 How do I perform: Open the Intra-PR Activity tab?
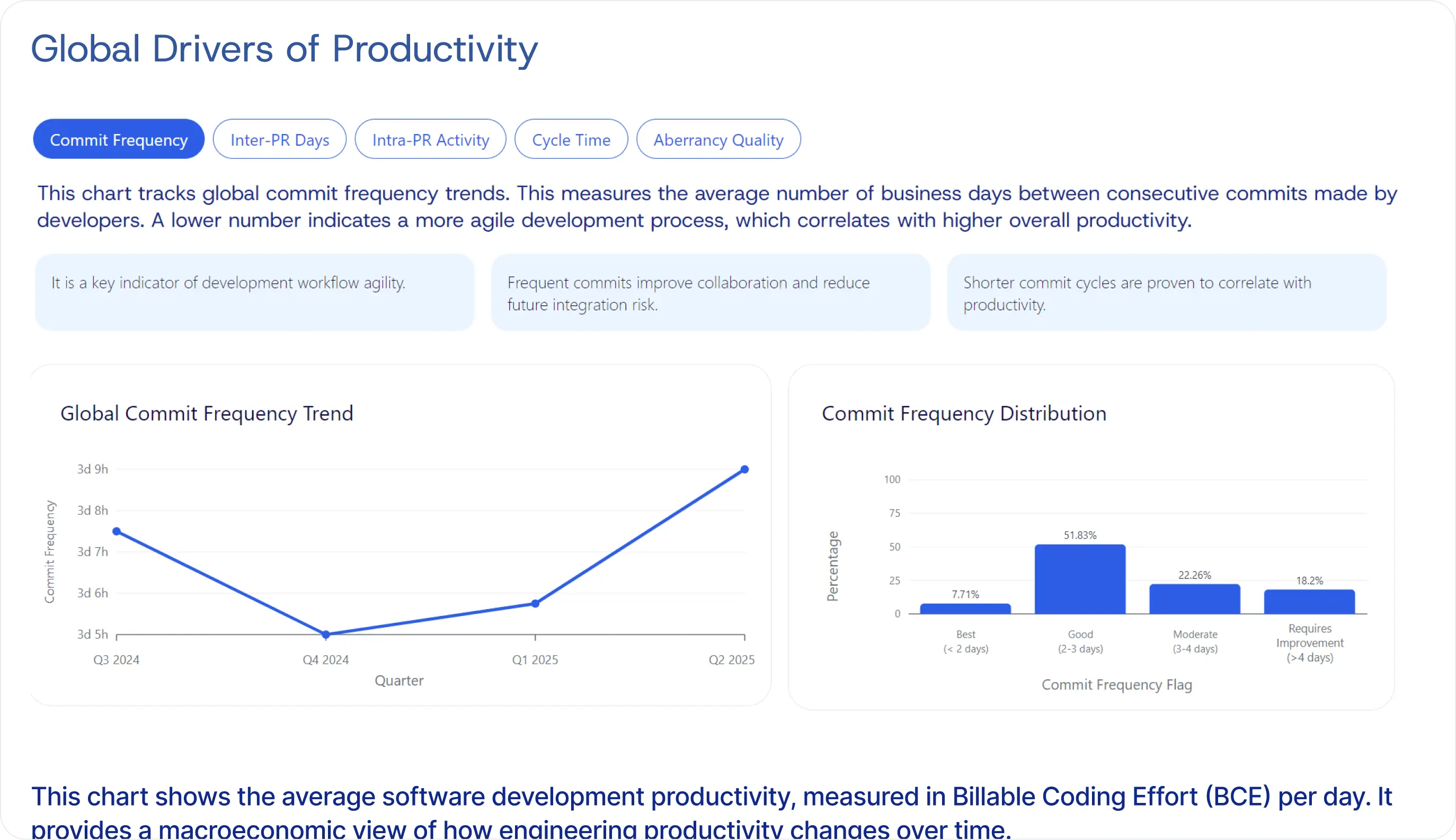[431, 140]
